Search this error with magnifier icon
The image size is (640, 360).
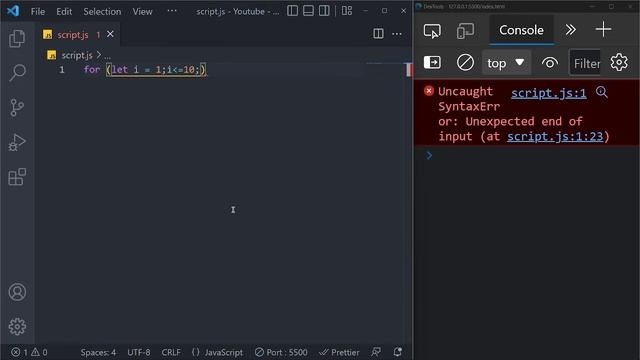602,92
